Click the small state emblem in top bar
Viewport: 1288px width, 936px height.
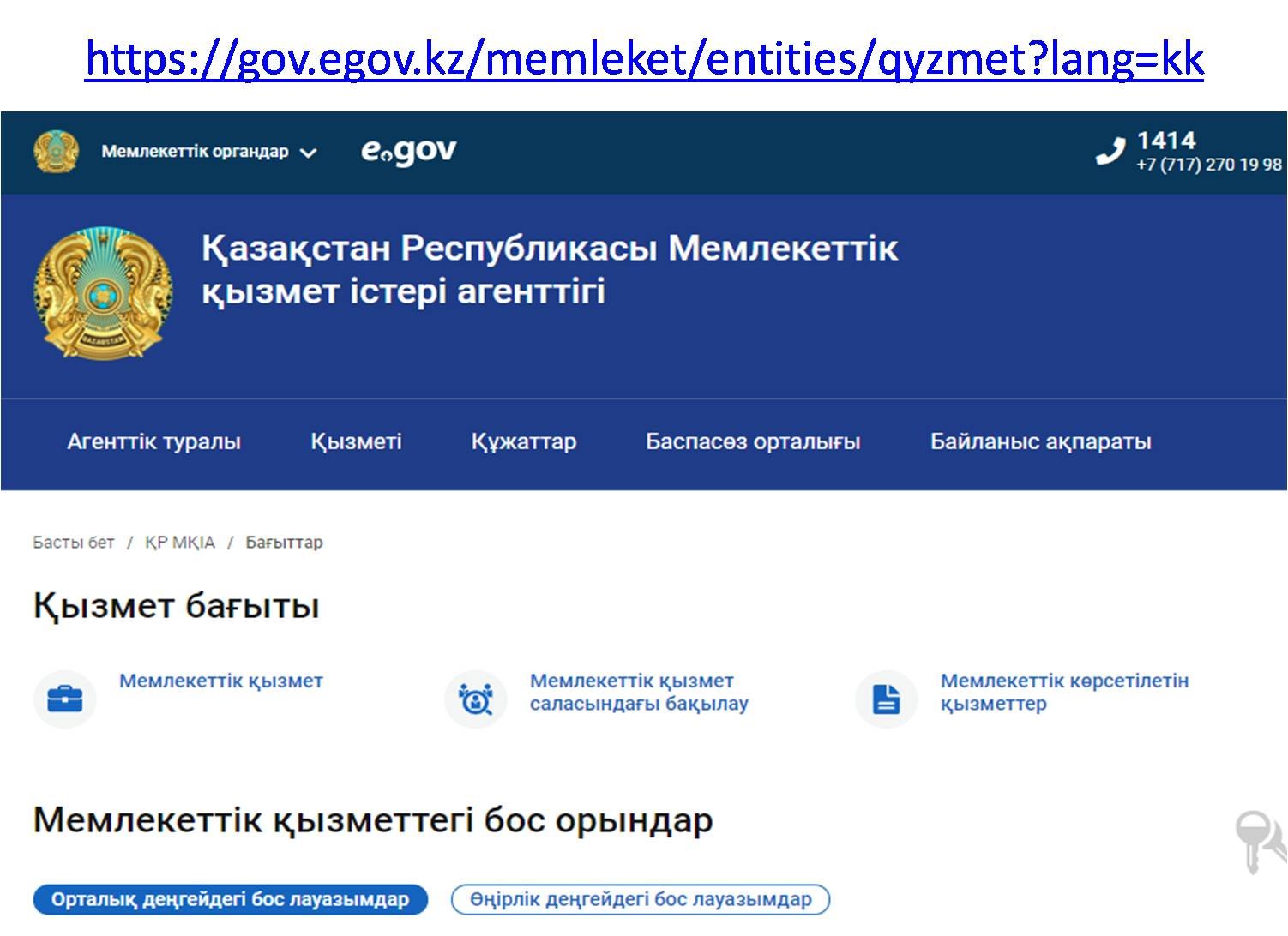point(56,152)
